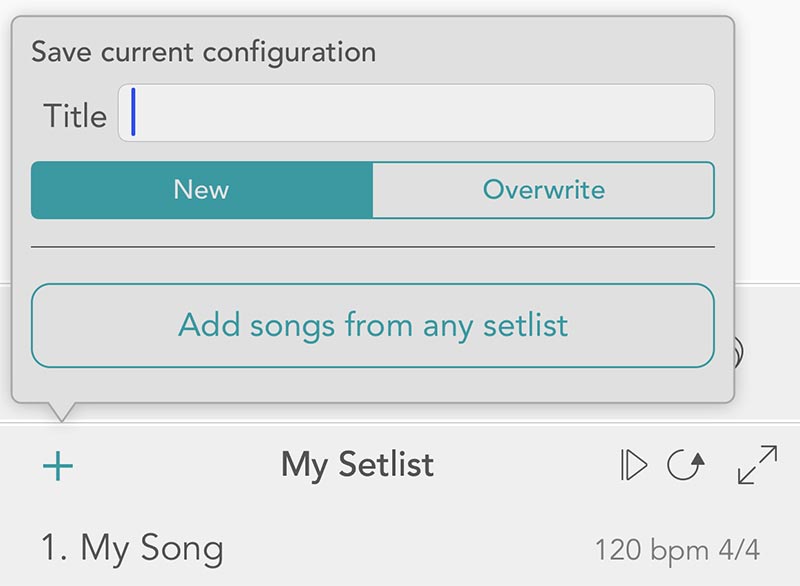Switch save mode to Overwrite

pos(544,190)
